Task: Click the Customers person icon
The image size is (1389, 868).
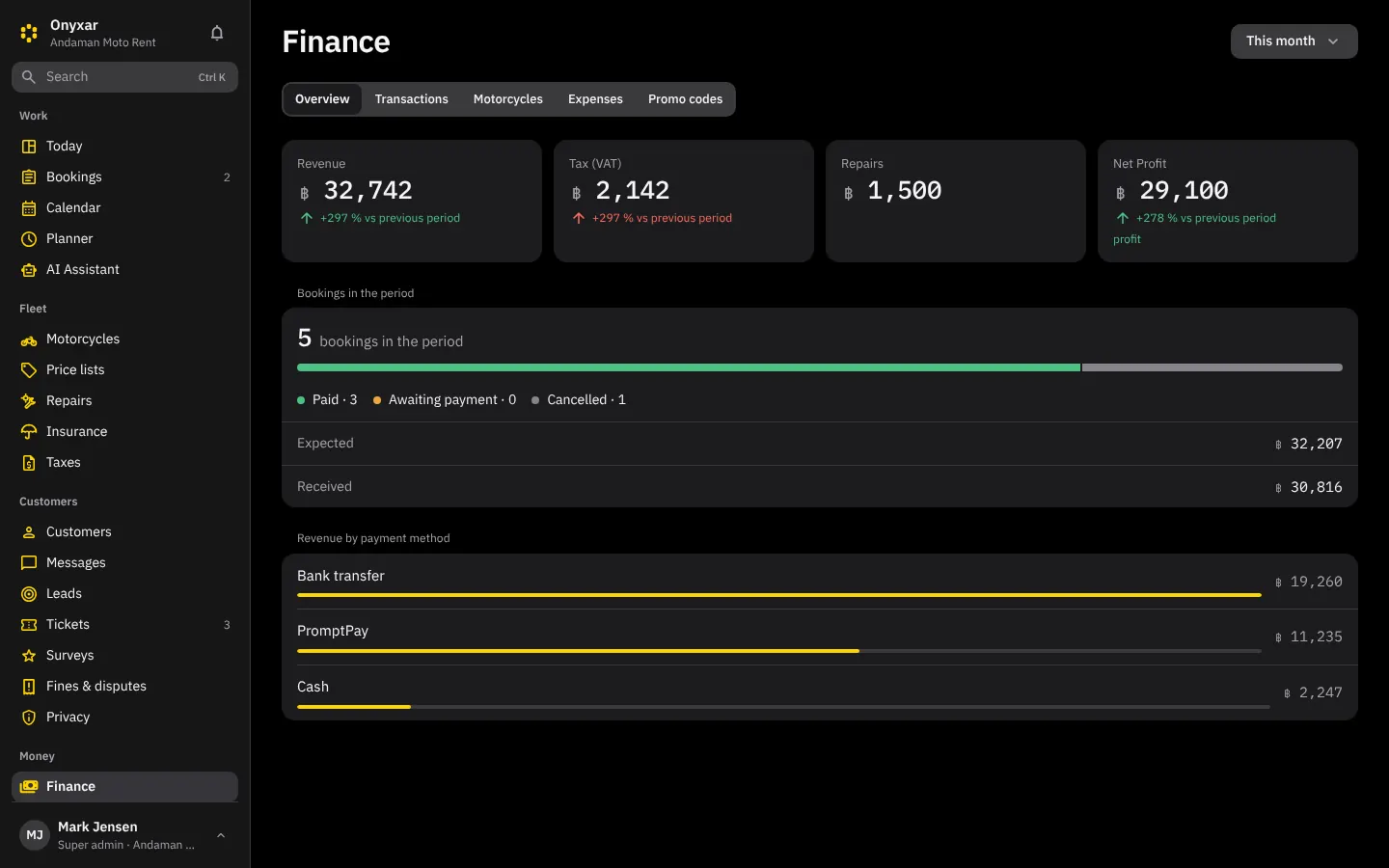Action: pos(29,532)
